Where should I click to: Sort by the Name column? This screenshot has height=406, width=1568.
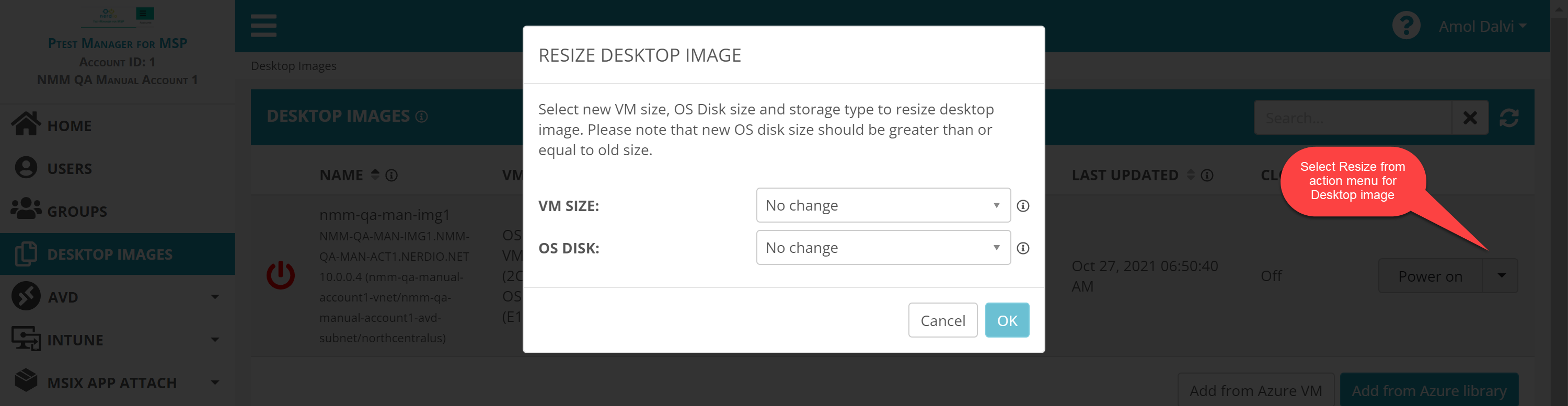click(375, 175)
